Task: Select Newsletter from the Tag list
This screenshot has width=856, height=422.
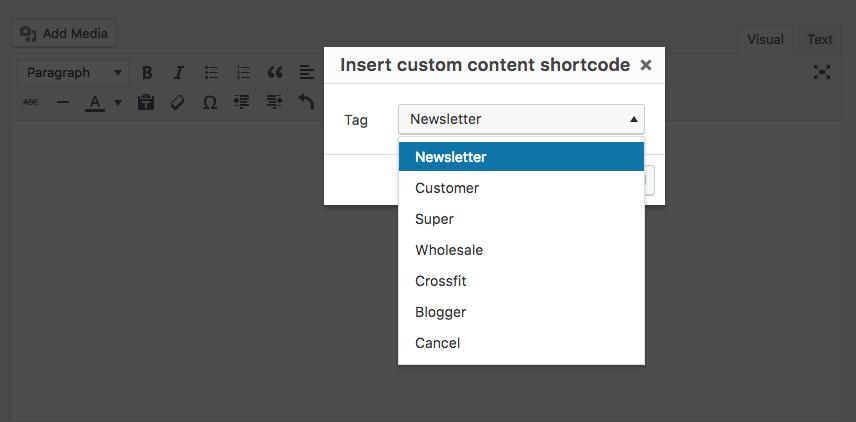Action: (521, 157)
